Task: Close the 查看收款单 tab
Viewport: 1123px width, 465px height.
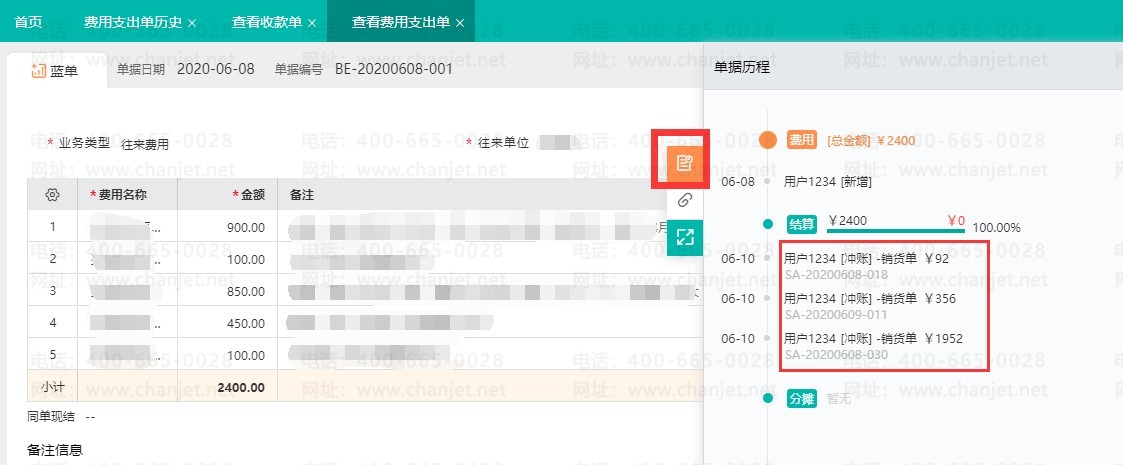Action: point(312,22)
